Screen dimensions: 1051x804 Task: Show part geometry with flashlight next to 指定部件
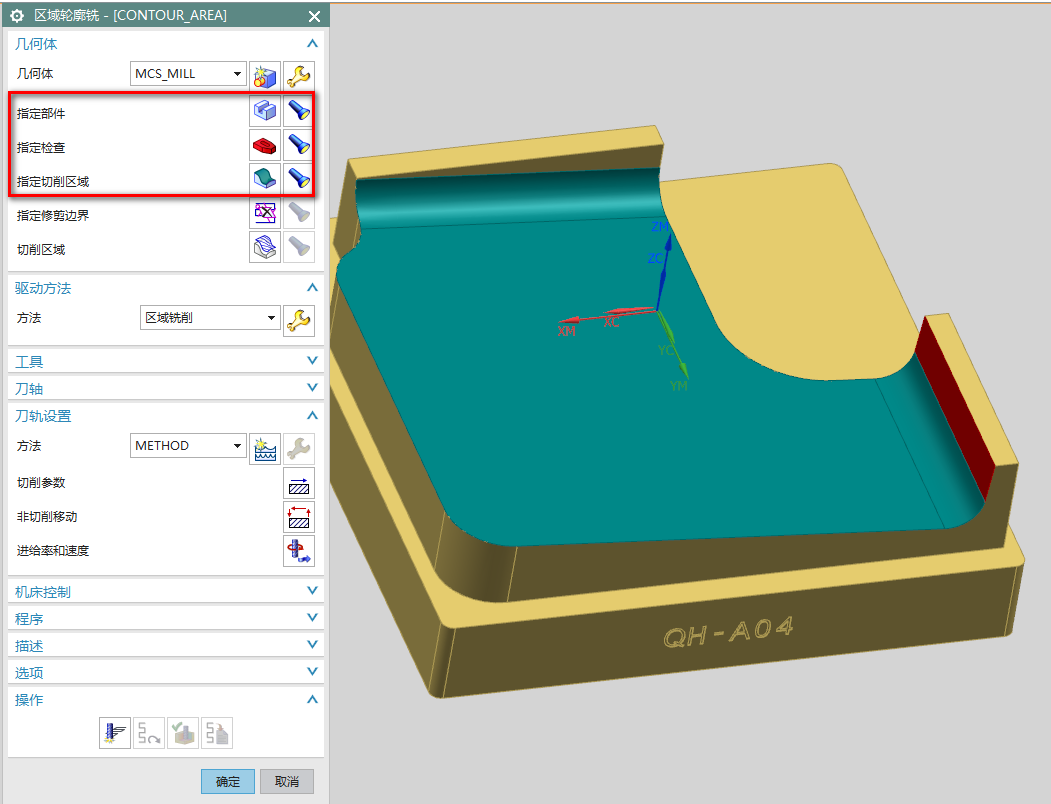299,111
